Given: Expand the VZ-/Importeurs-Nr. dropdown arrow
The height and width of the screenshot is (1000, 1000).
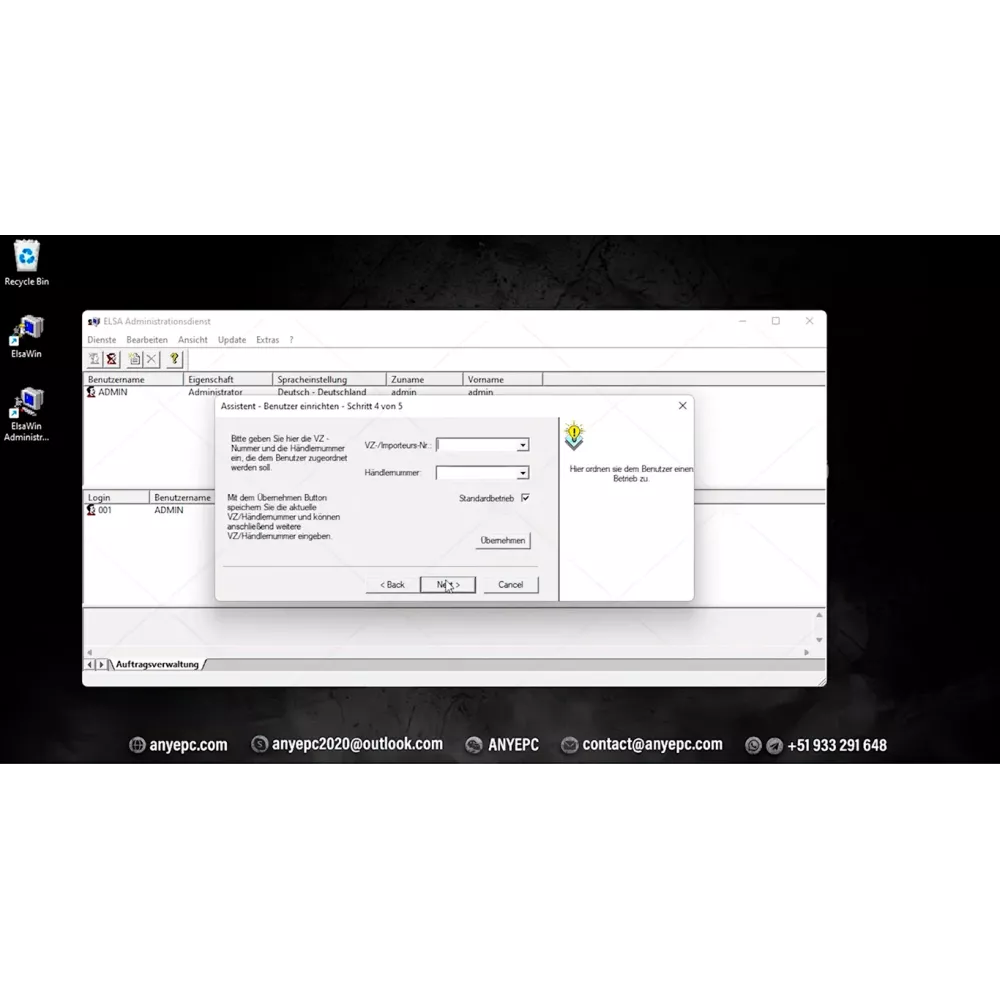Looking at the screenshot, I should [x=522, y=446].
